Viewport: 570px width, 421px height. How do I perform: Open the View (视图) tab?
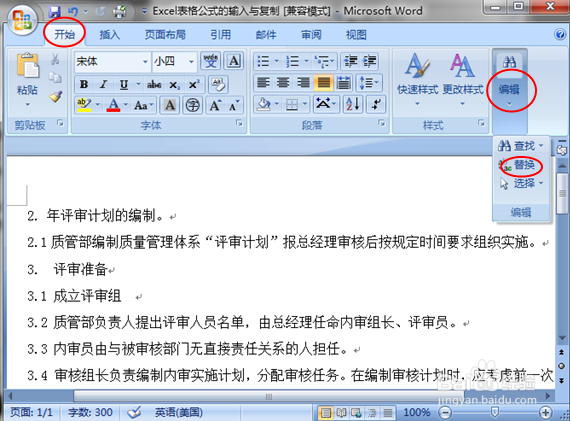click(356, 35)
